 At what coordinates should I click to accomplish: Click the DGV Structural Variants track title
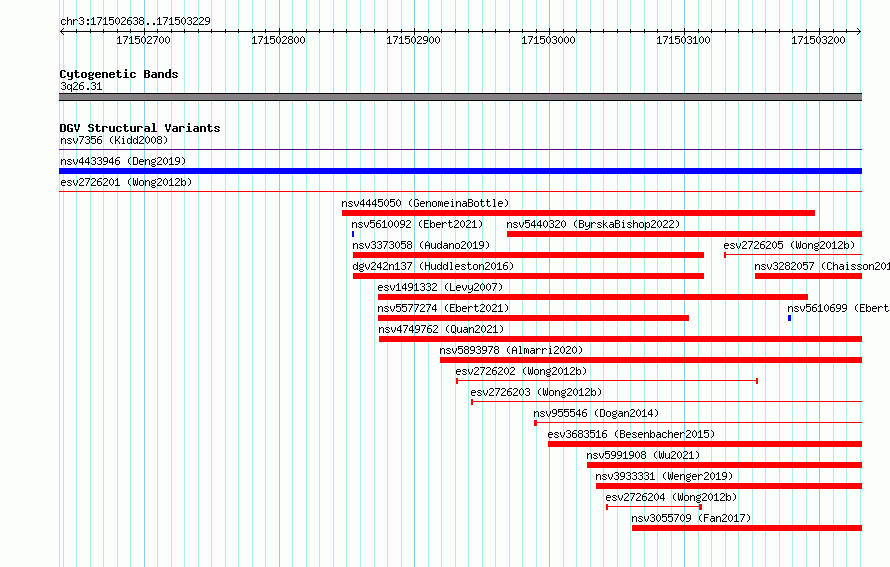[x=140, y=128]
